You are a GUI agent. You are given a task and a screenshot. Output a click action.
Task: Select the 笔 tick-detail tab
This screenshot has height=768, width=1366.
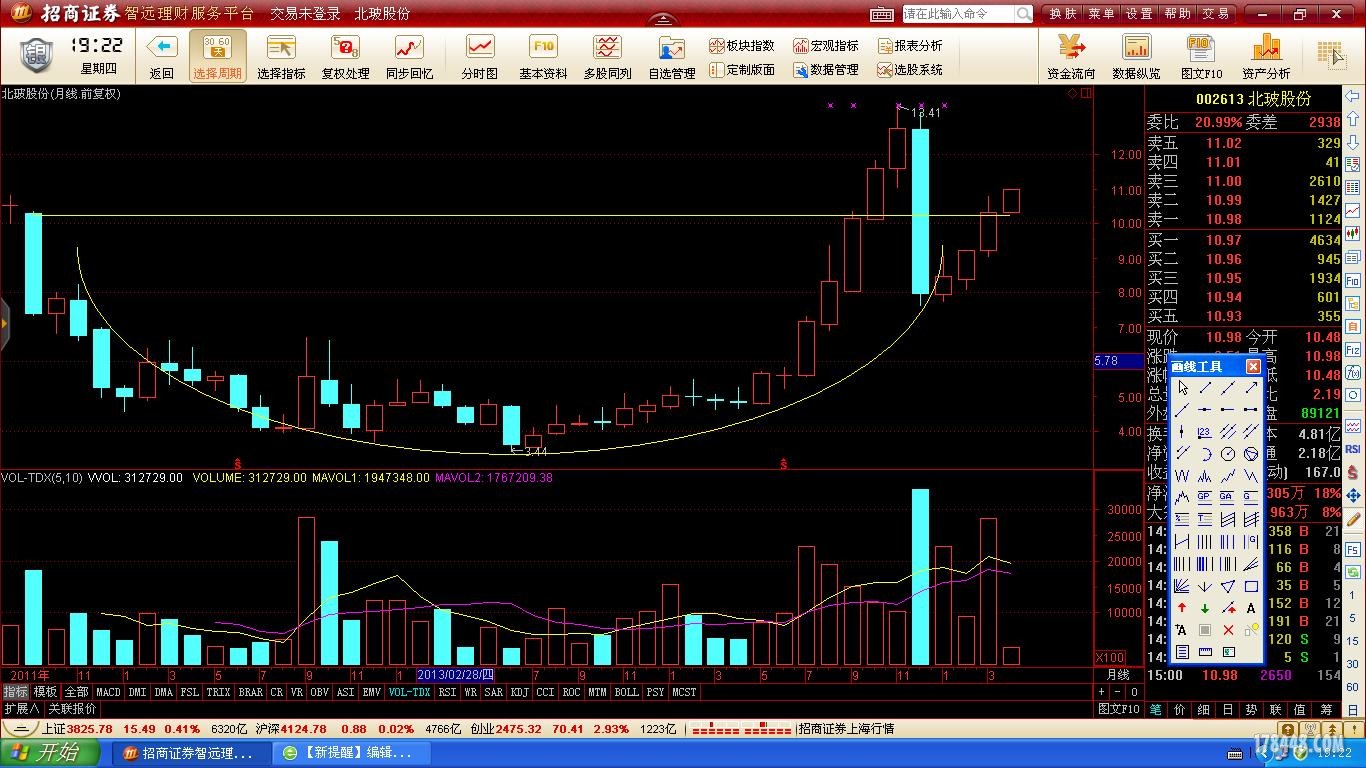[1155, 709]
